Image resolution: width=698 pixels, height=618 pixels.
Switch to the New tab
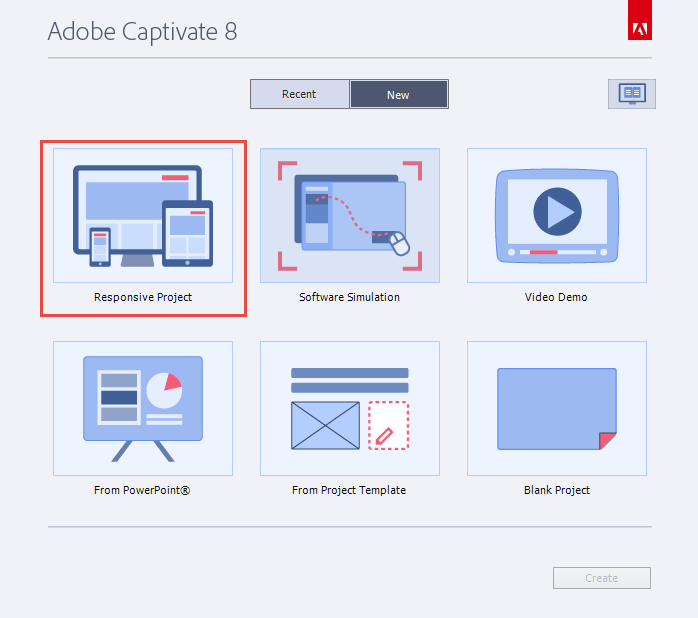[x=399, y=94]
